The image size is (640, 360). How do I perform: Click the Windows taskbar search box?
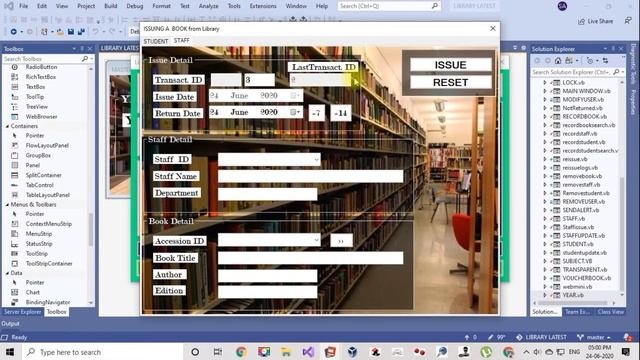102,352
